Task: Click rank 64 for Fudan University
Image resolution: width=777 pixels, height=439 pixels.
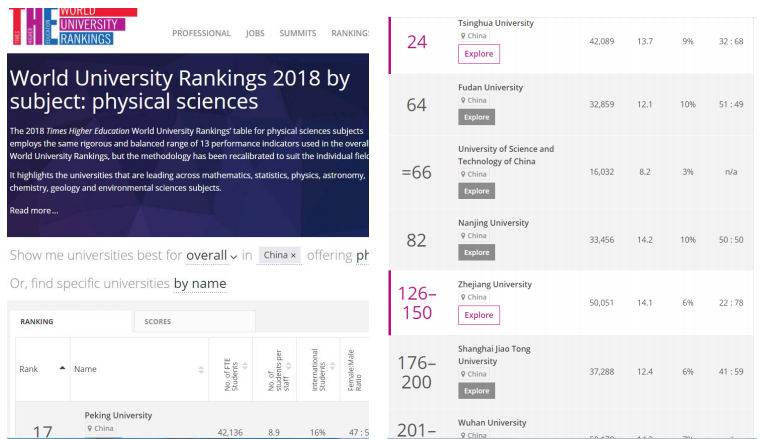Action: click(416, 105)
